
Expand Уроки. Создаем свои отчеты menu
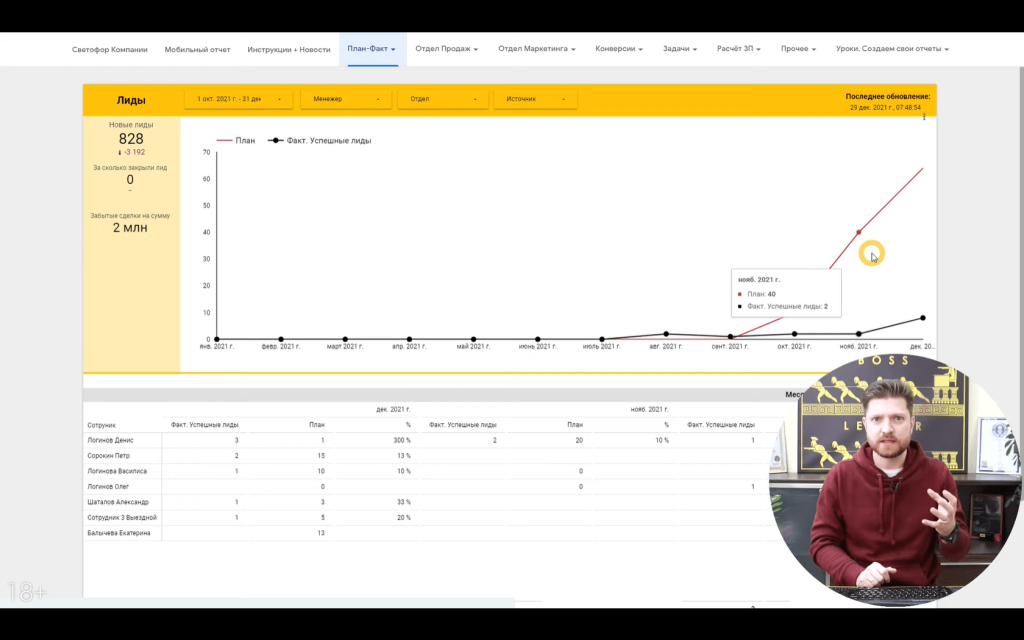(892, 49)
